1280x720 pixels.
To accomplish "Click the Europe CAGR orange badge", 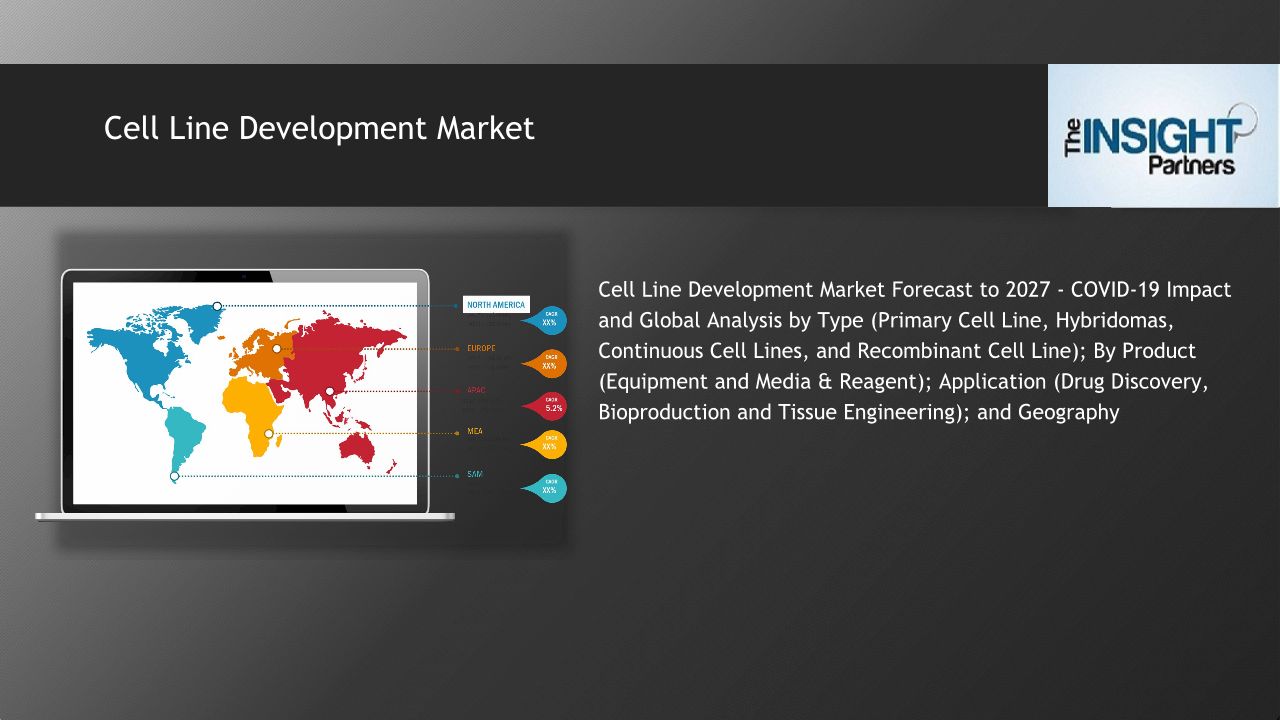I will (549, 364).
